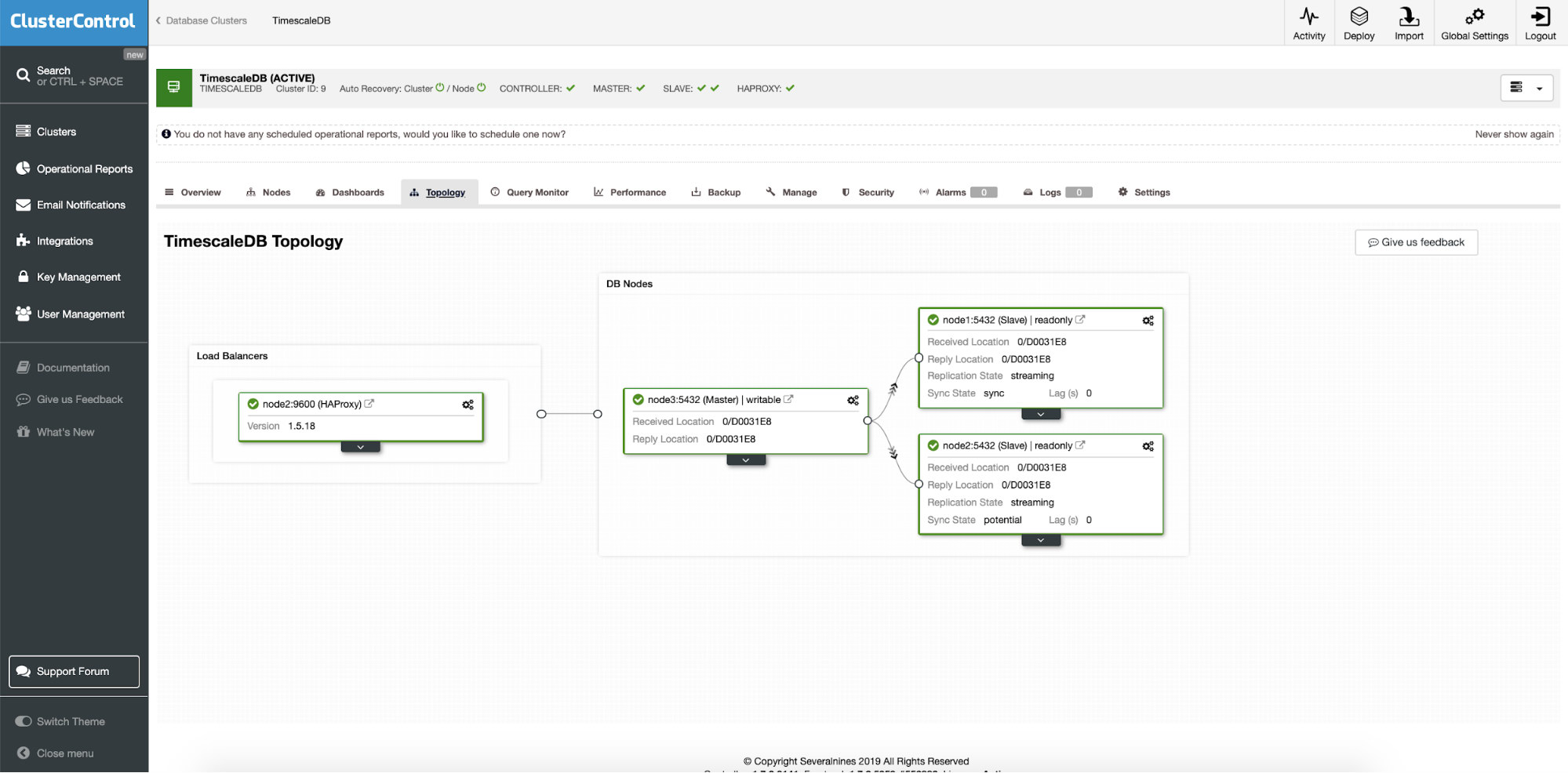Screen dimensions: 1568x773
Task: Expand the node2:9600 HAProxy card chevron
Action: coord(361,447)
